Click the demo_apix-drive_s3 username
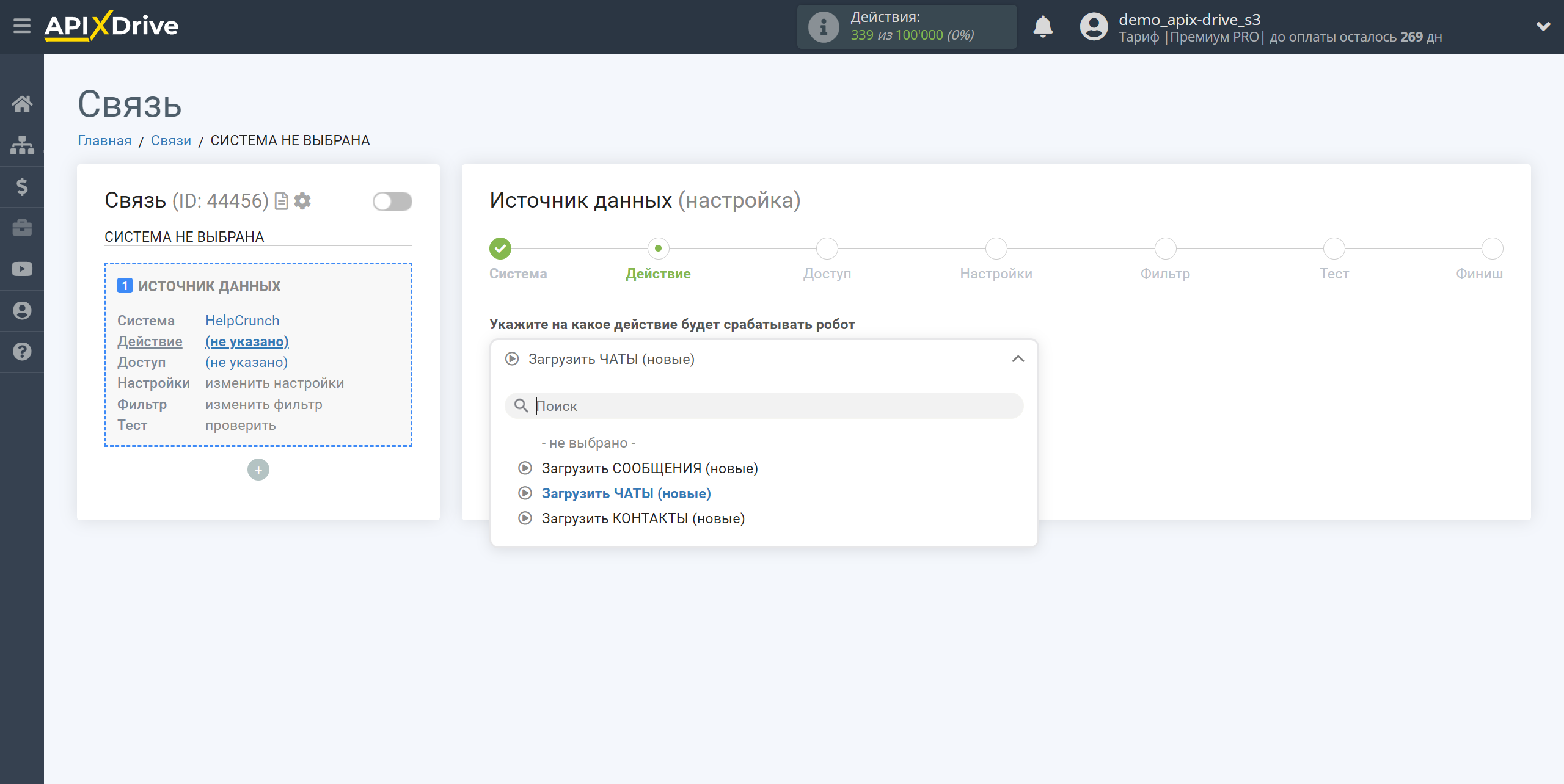 [1189, 20]
